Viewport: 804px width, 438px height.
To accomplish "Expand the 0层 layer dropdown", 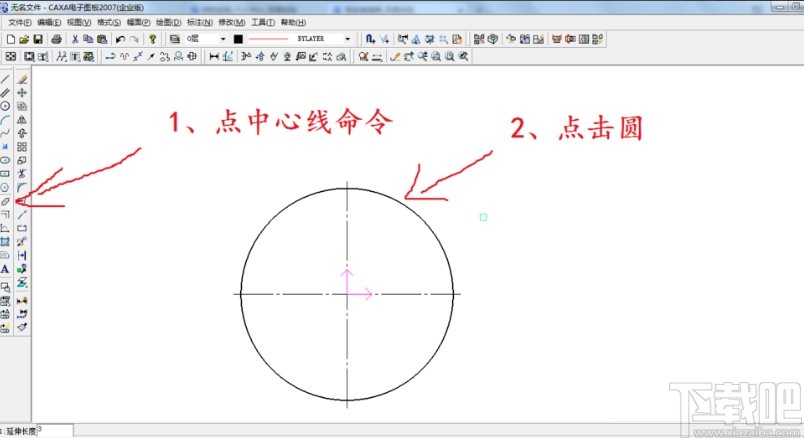I will [223, 39].
